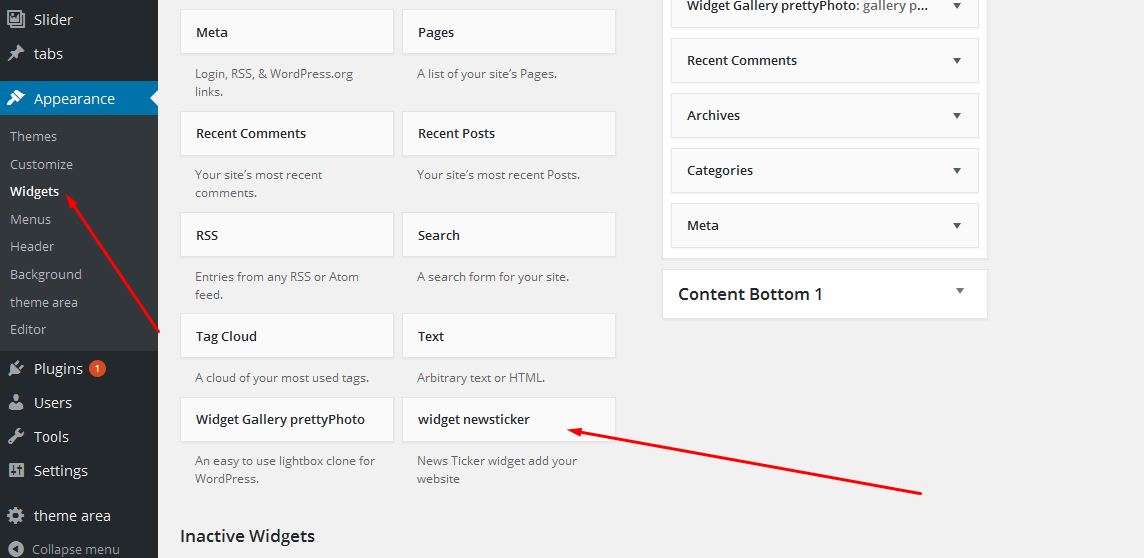Expand the Recent Comments sidebar widget
Image resolution: width=1144 pixels, height=558 pixels.
pyautogui.click(x=957, y=61)
